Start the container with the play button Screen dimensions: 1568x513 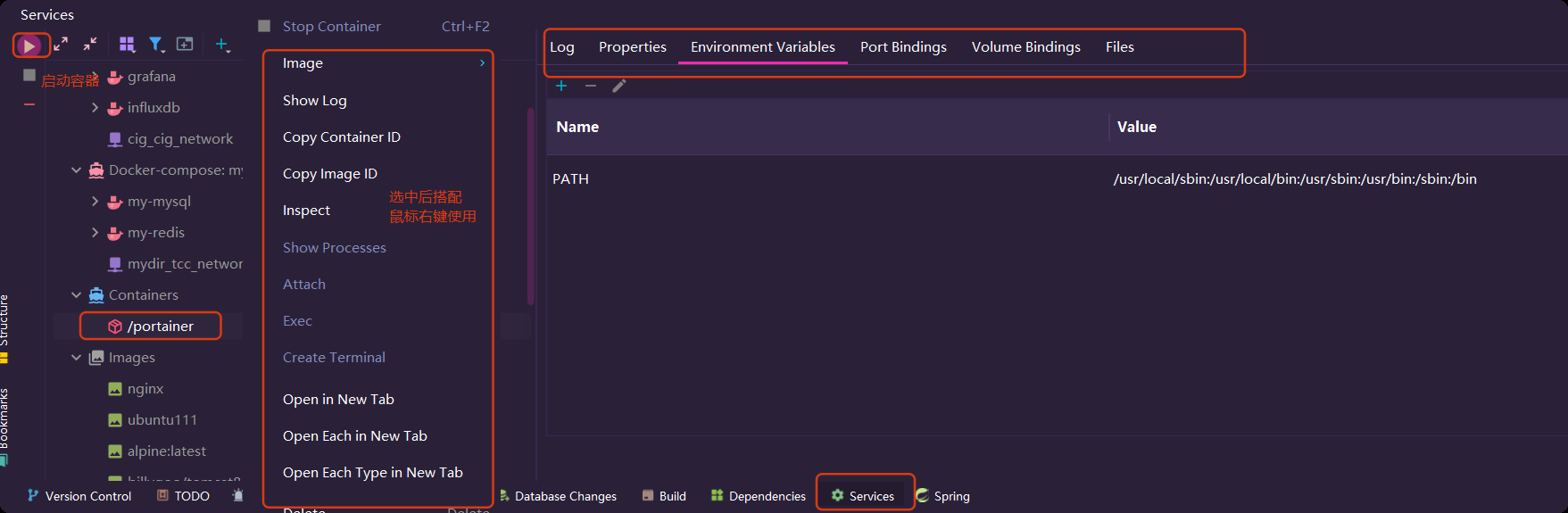pos(29,45)
